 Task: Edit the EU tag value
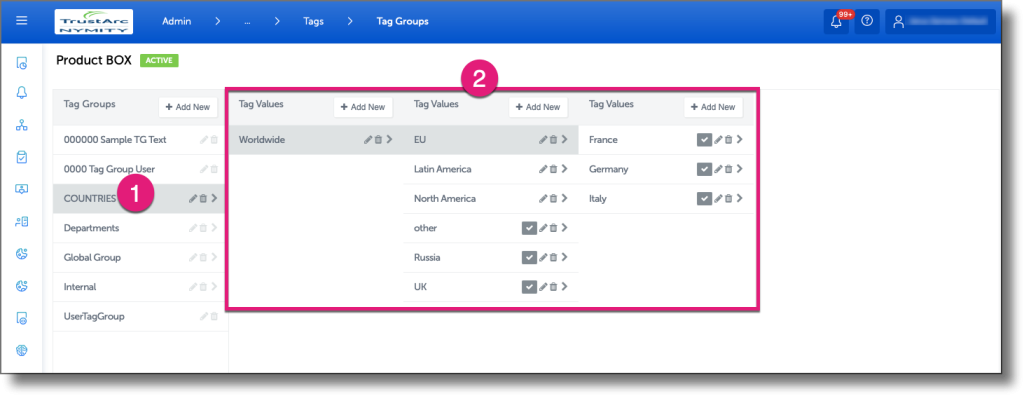pos(543,140)
